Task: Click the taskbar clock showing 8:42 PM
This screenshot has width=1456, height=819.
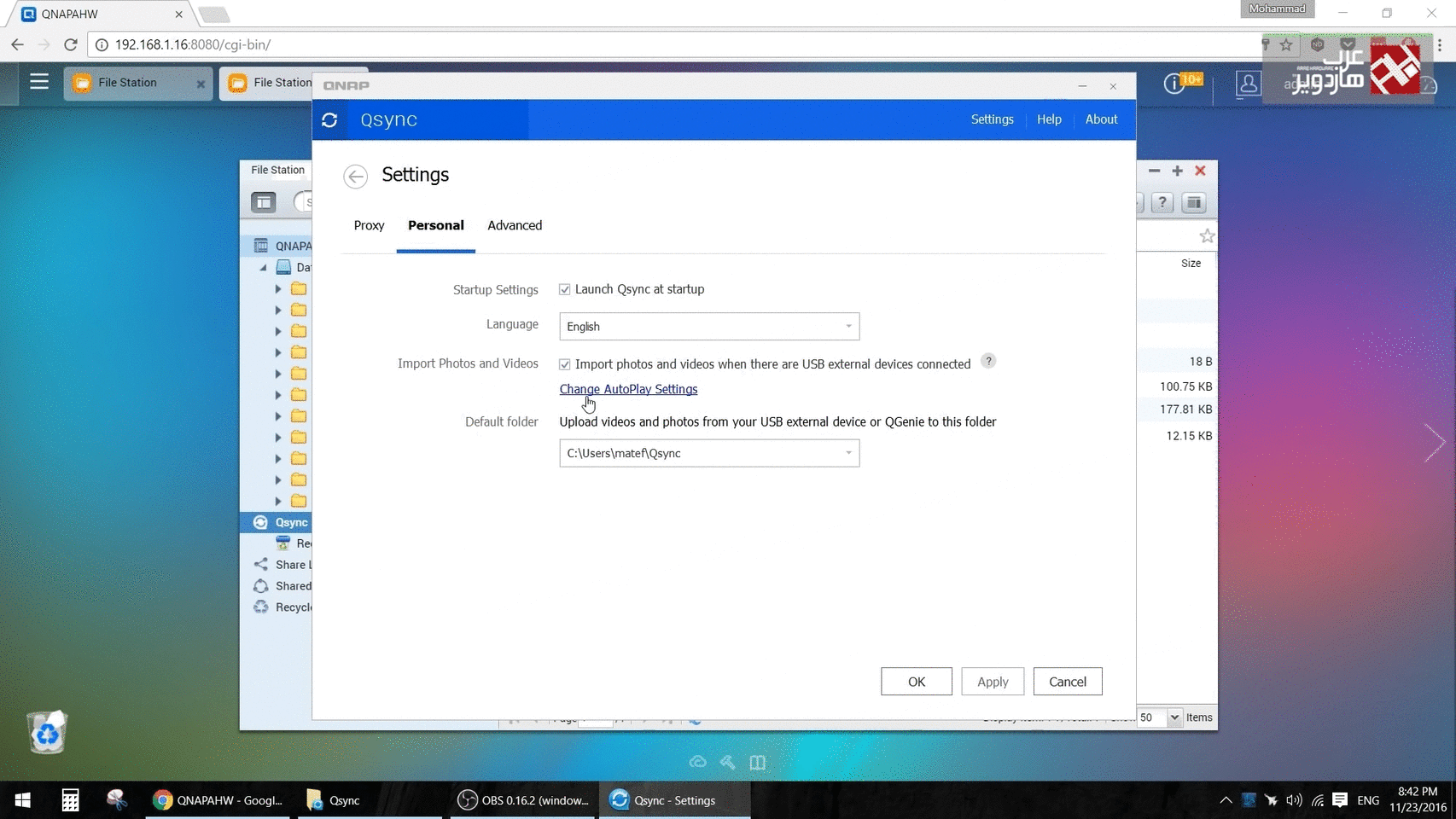Action: (x=1418, y=799)
